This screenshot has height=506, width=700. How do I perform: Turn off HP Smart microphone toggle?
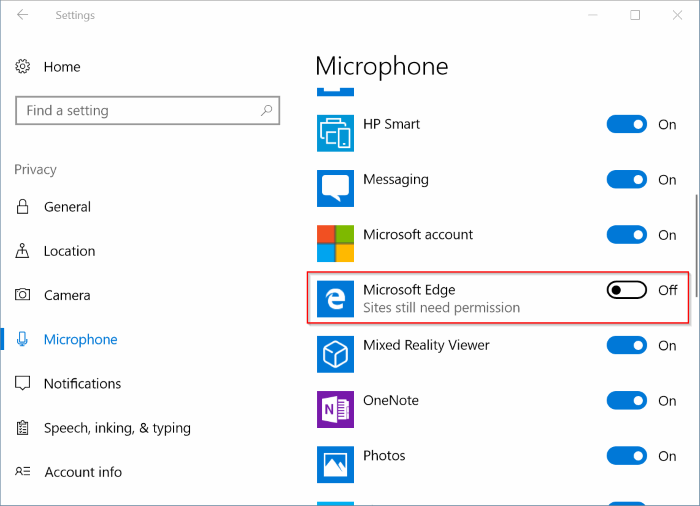point(626,124)
